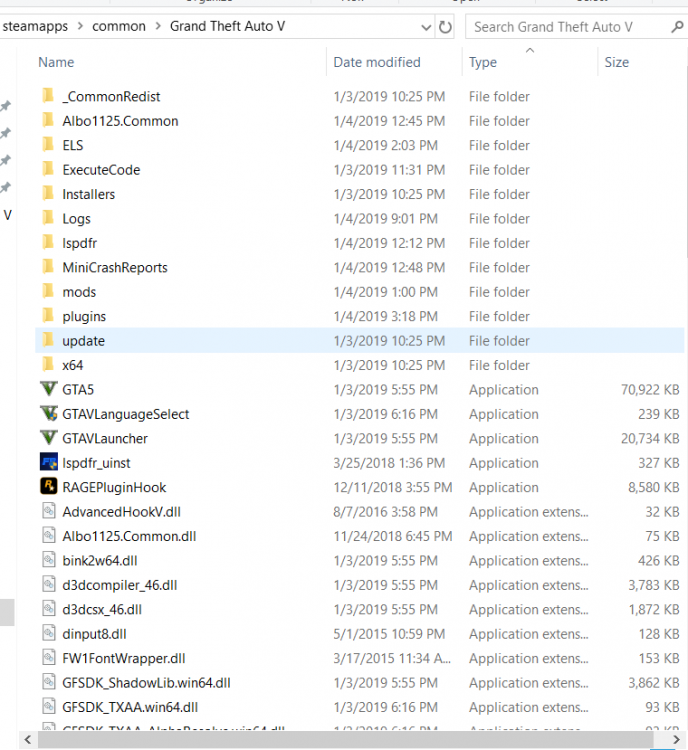
Task: Select the AdvancedHookV.dll file icon
Action: [49, 511]
